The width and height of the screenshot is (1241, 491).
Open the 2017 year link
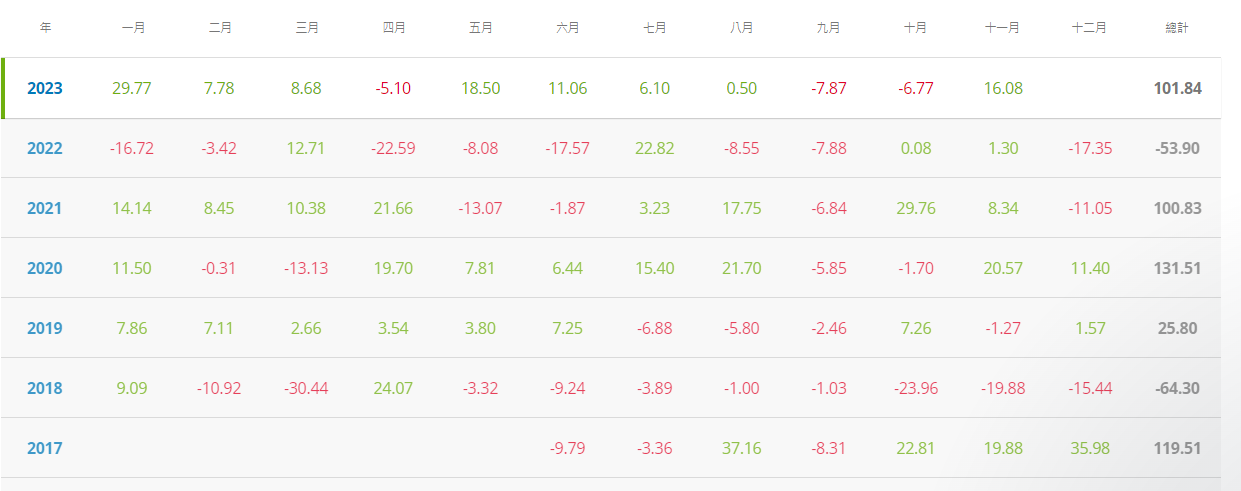(45, 448)
